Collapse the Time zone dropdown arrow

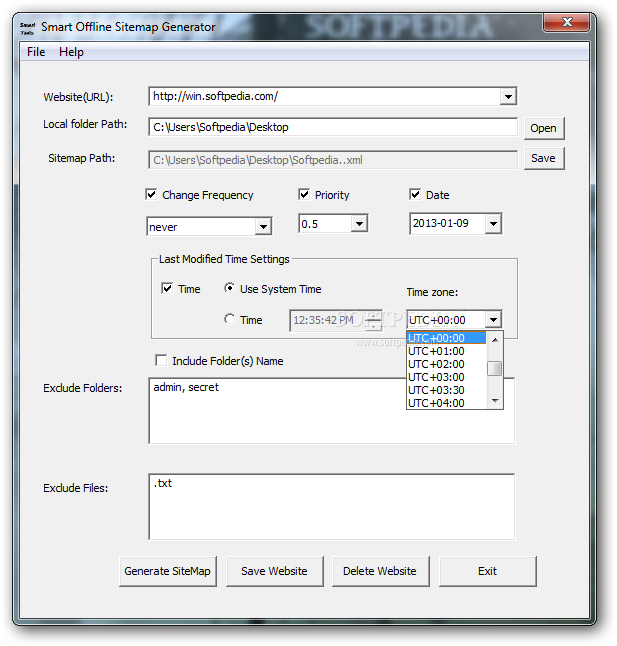(493, 320)
